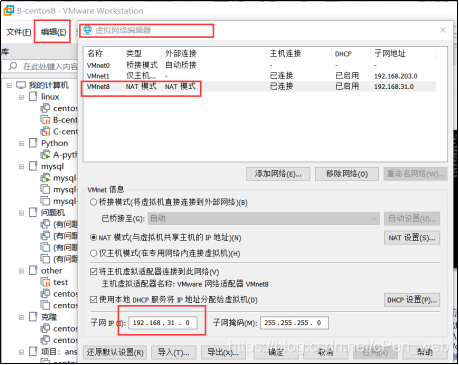459x365 pixels.
Task: Open NAT 设置(S)... dialog
Action: [x=412, y=238]
